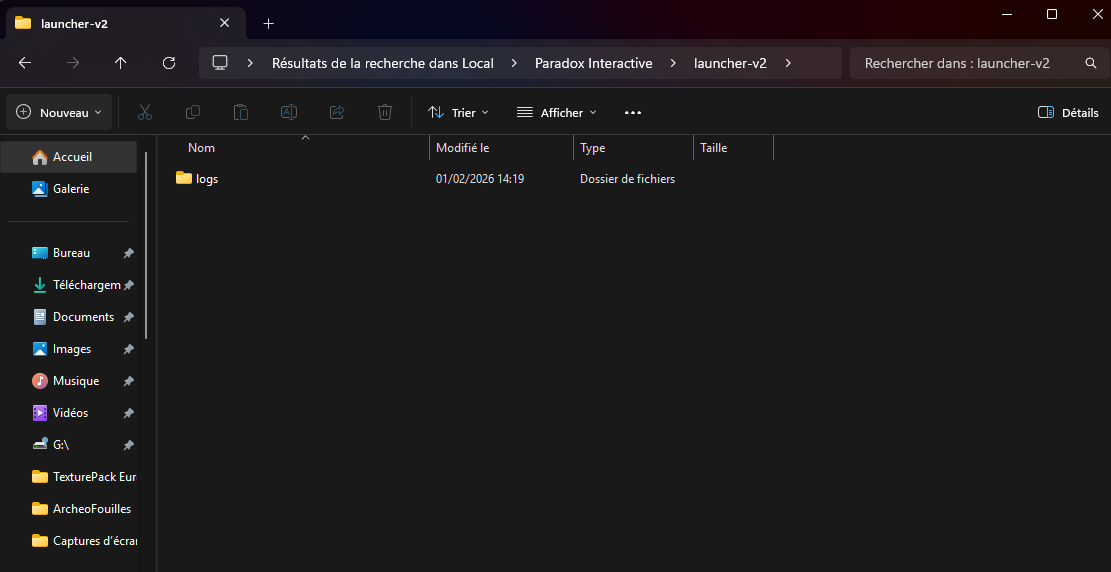1111x572 pixels.
Task: Click pin icon next to Musique
Action: [128, 381]
